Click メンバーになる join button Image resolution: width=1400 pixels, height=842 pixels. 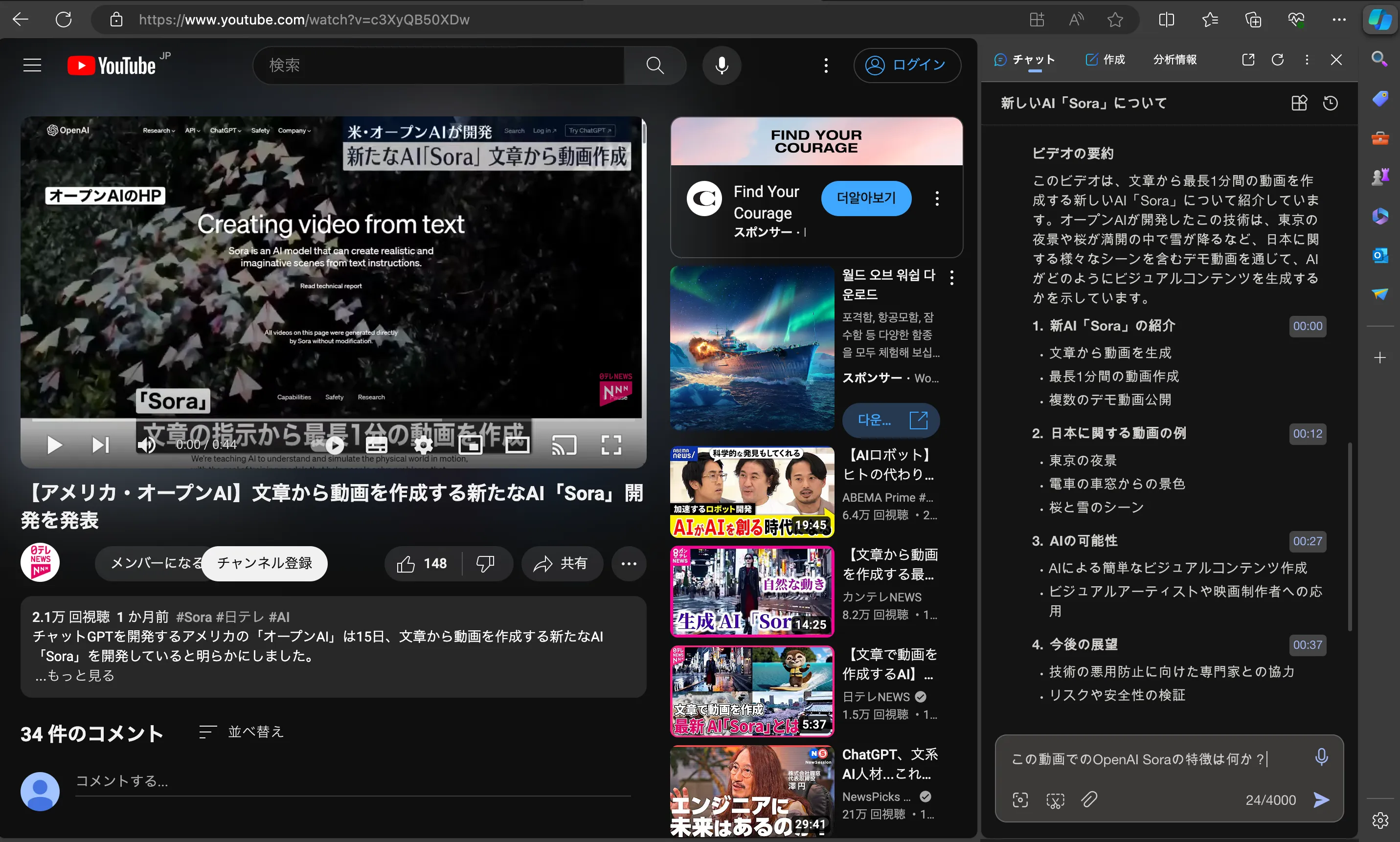(149, 563)
